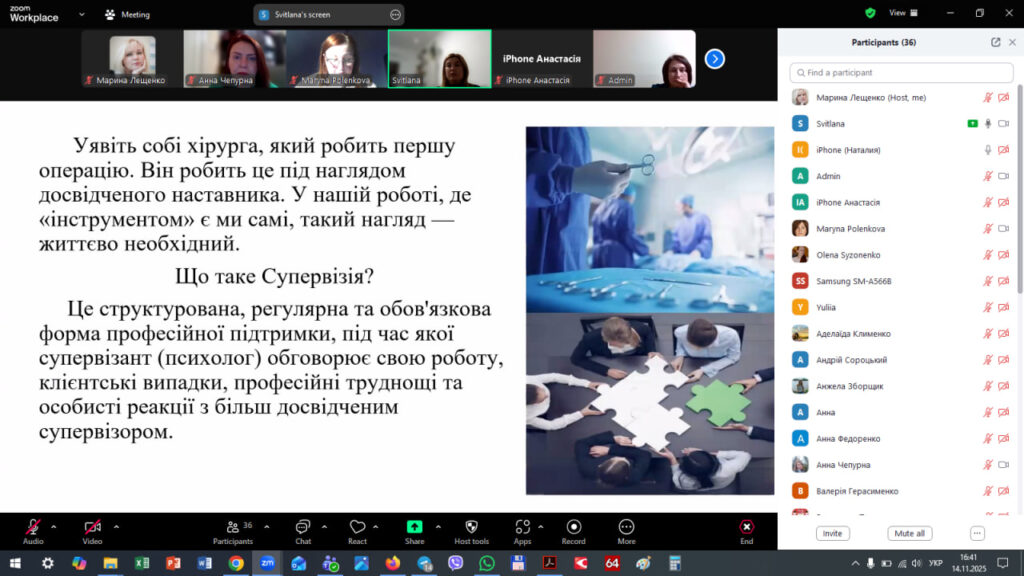This screenshot has width=1024, height=576.
Task: Expand the video options chevron
Action: (x=116, y=526)
